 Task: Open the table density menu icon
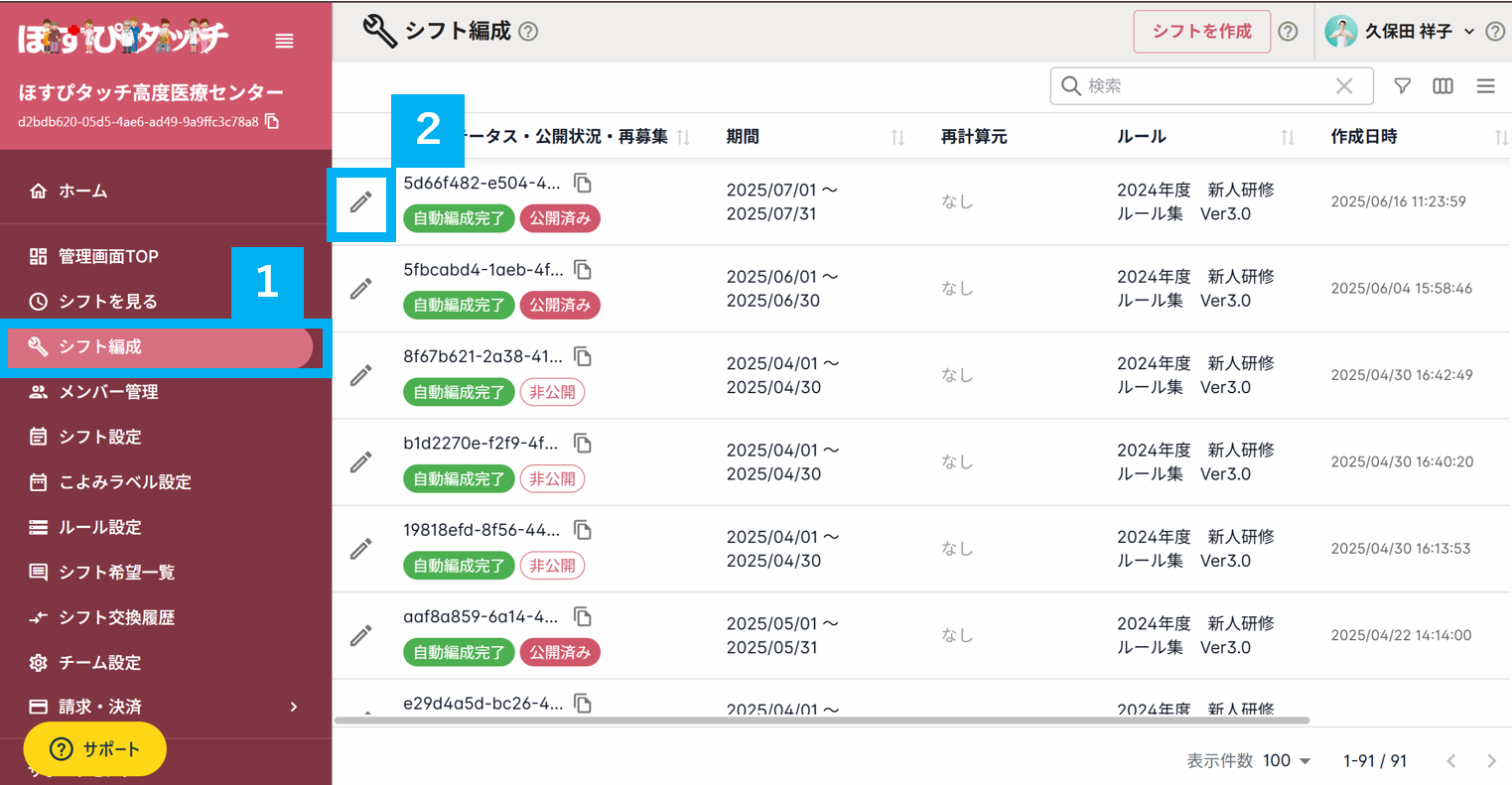[x=1485, y=86]
